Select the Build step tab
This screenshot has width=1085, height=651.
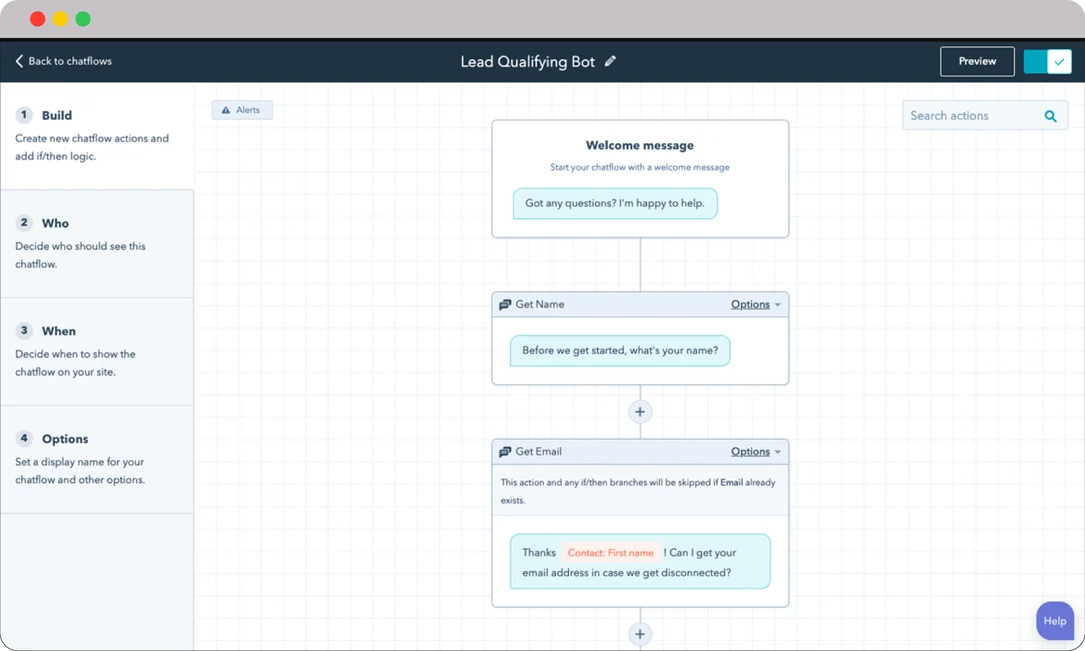[x=97, y=136]
